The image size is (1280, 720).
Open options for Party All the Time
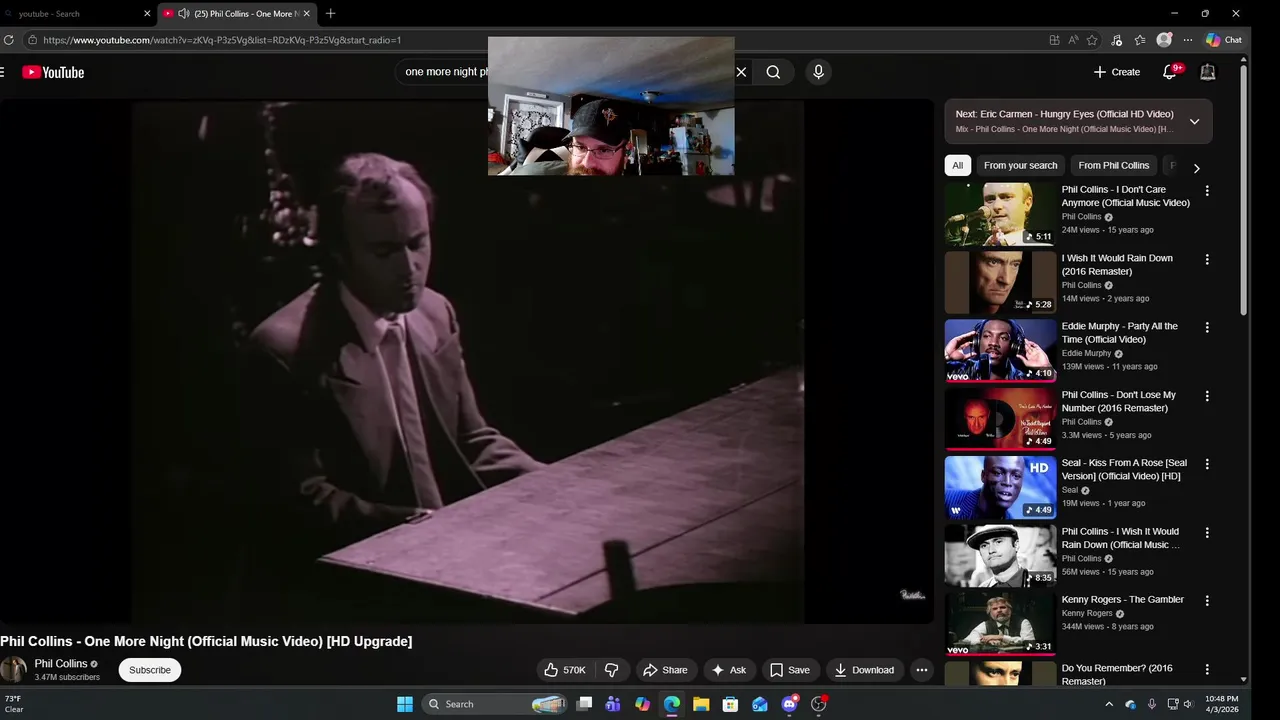(x=1207, y=327)
